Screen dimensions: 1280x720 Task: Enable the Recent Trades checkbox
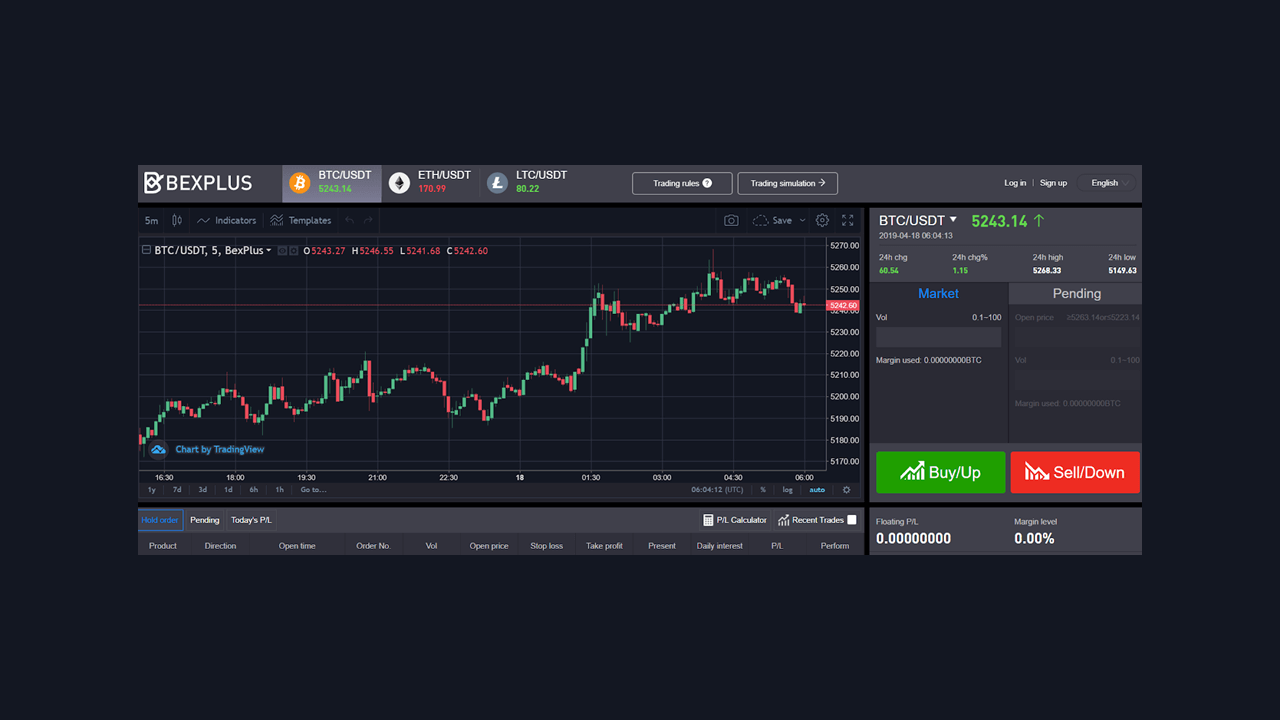pyautogui.click(x=852, y=520)
